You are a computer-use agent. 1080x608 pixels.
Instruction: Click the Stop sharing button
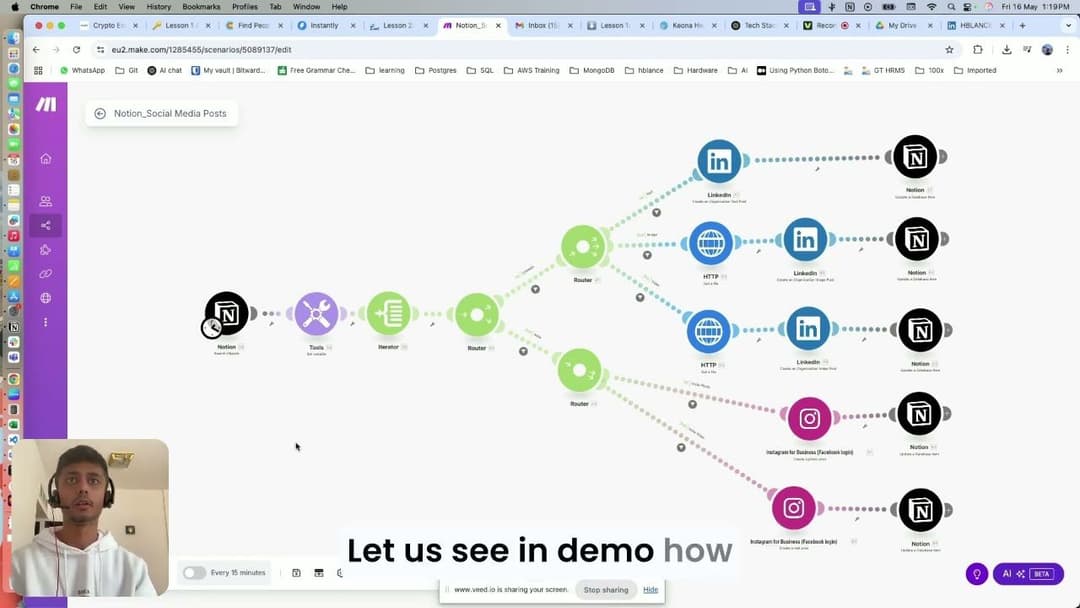606,589
